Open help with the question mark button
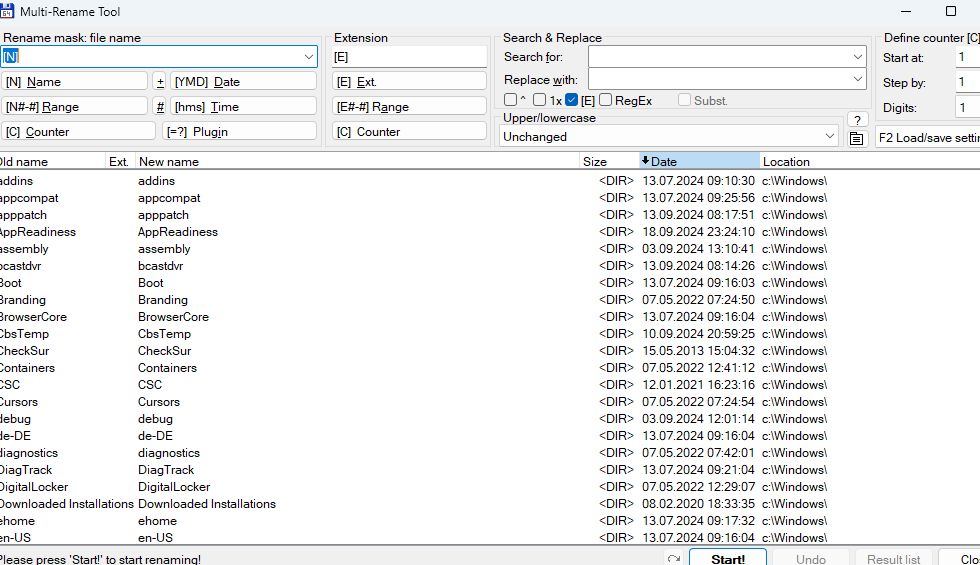The height and width of the screenshot is (565, 980). [x=857, y=120]
